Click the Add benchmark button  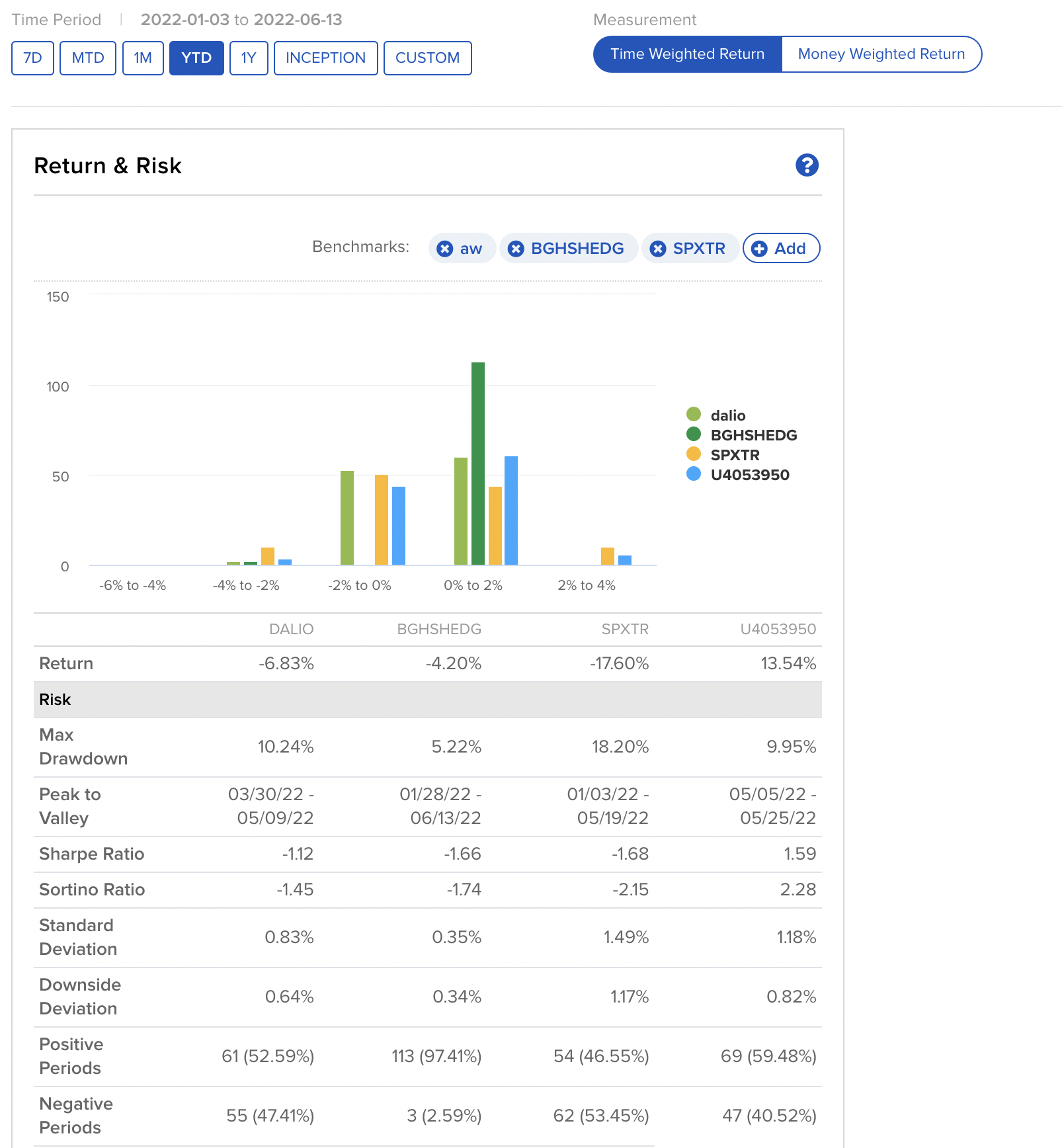point(781,249)
